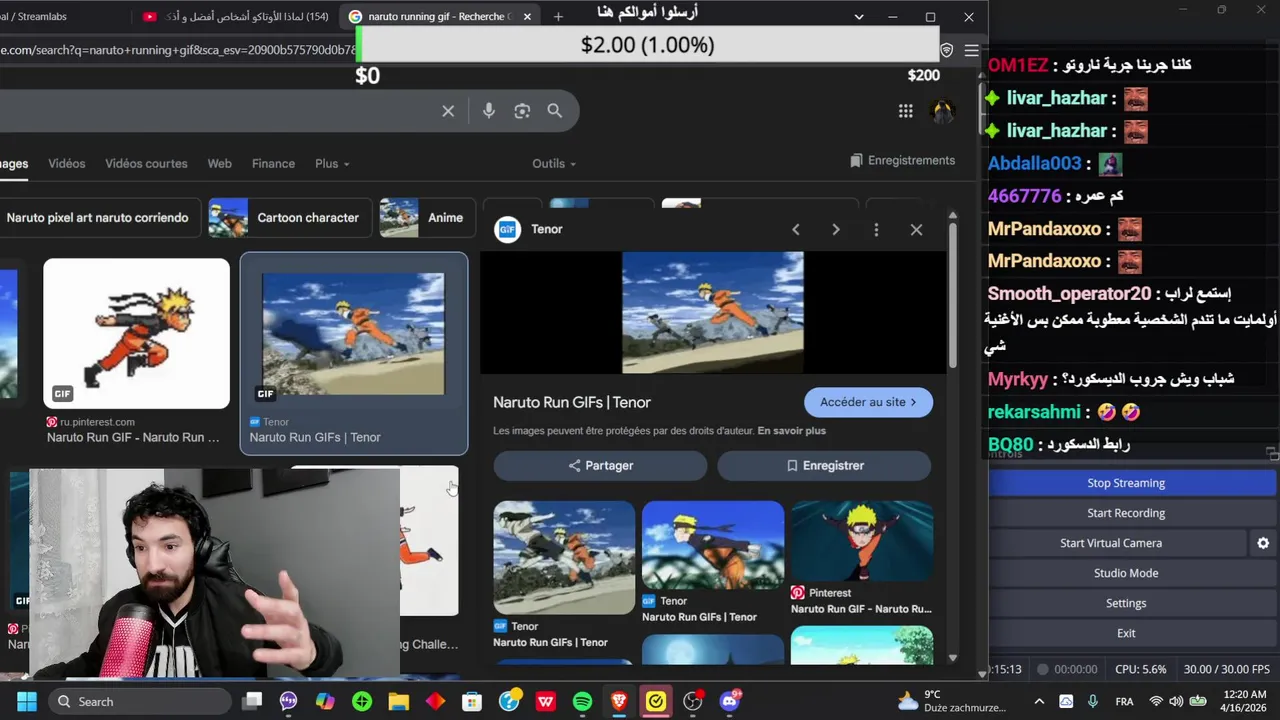The width and height of the screenshot is (1280, 720).
Task: Save image with Enregistrer button
Action: (x=824, y=465)
